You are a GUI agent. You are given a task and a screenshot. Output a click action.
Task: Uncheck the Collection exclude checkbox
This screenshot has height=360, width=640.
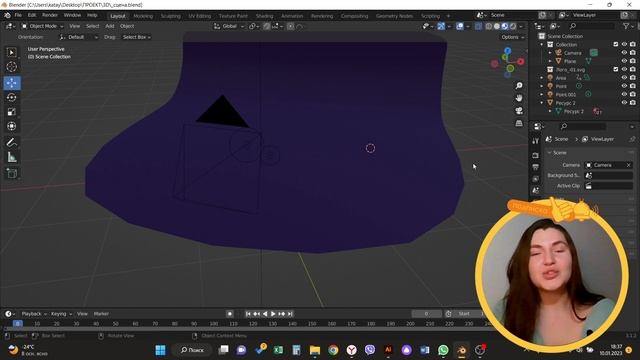pos(616,44)
